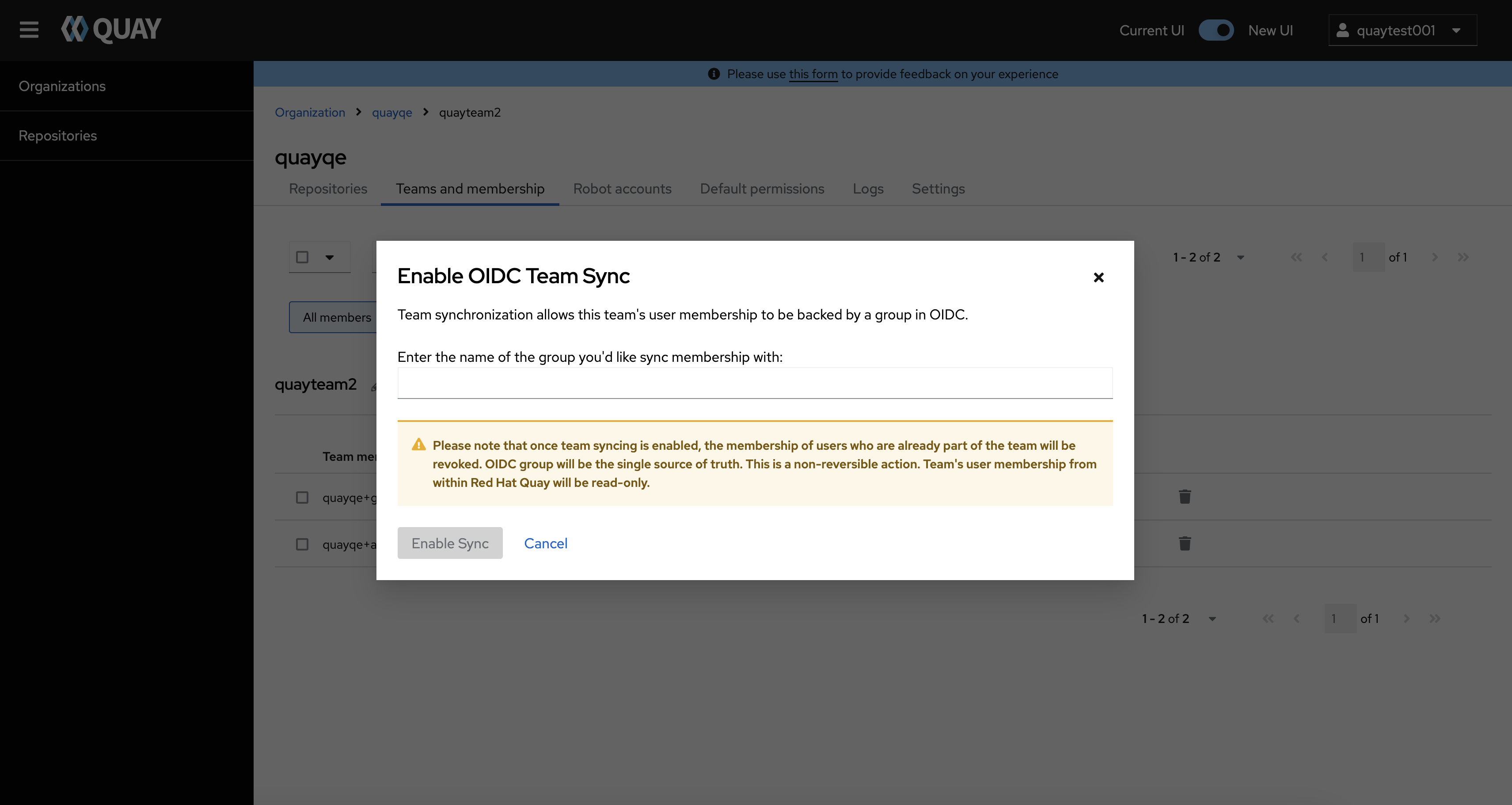Tick the bulk select checkbox
1512x805 pixels.
tap(302, 257)
